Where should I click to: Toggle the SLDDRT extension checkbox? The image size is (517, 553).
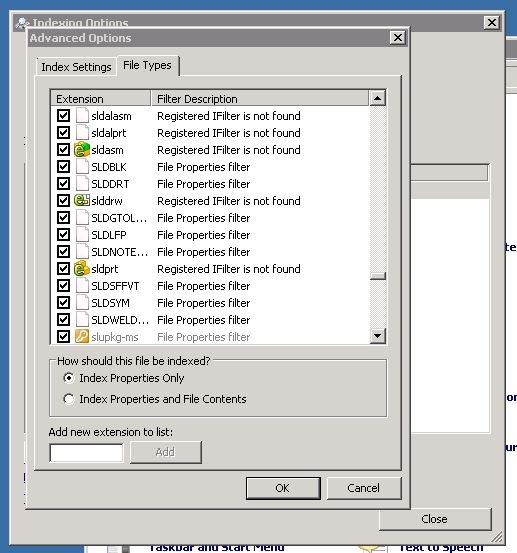pyautogui.click(x=63, y=183)
